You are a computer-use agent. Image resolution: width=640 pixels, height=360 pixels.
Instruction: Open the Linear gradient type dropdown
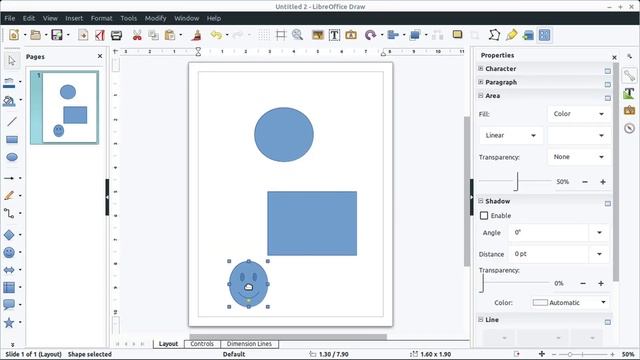point(511,136)
